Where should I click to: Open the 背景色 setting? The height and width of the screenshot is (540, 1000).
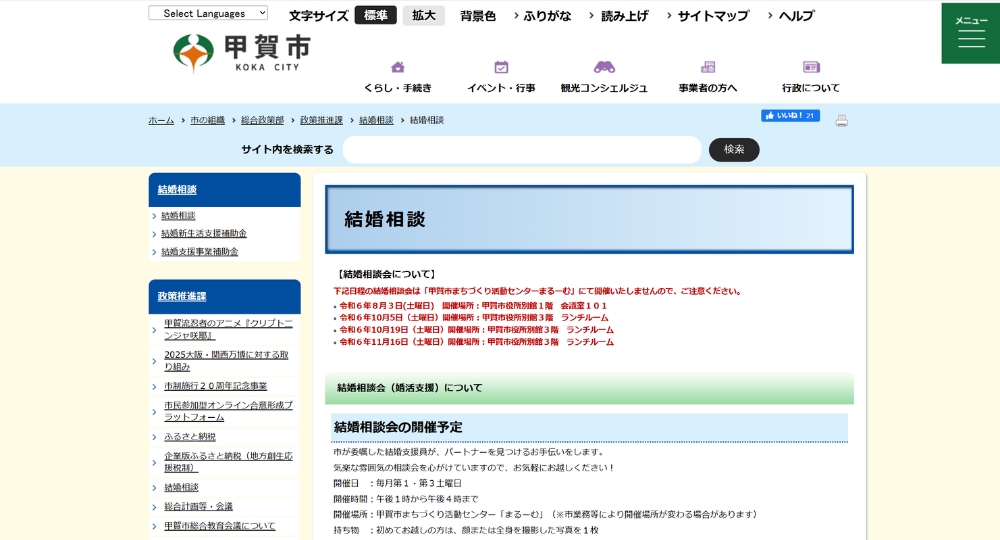[478, 16]
